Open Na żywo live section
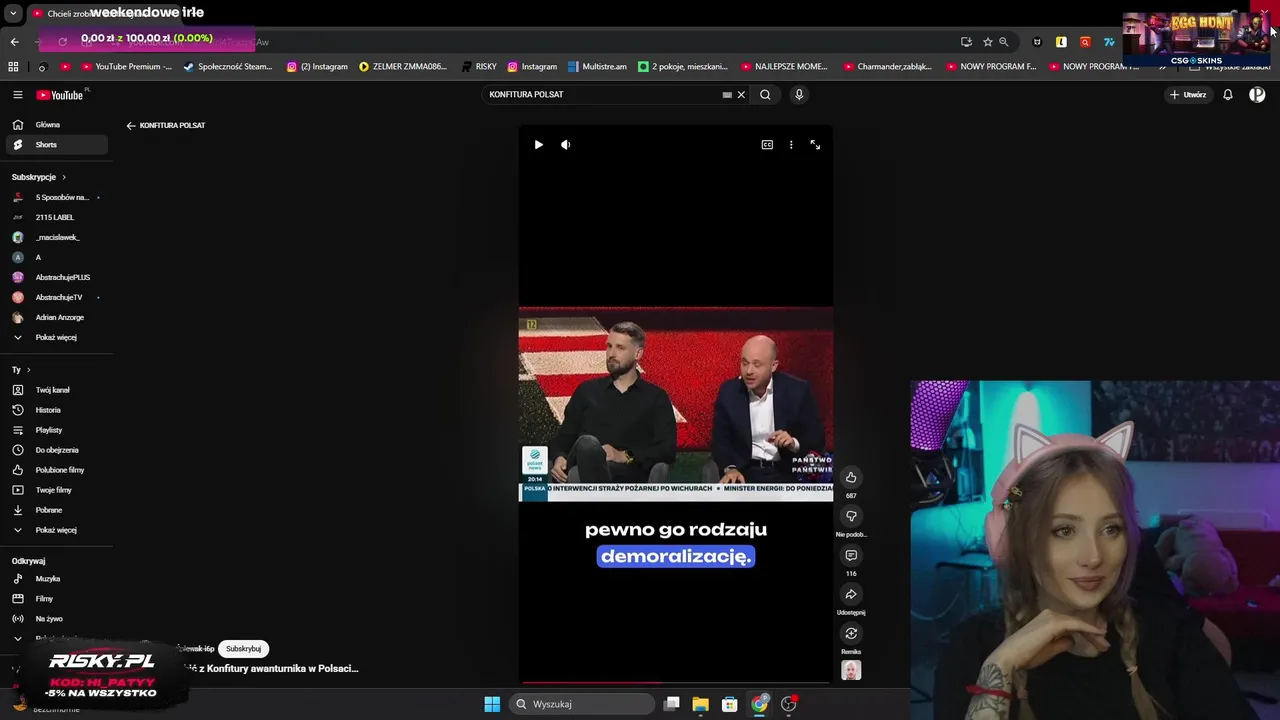 [x=57, y=619]
